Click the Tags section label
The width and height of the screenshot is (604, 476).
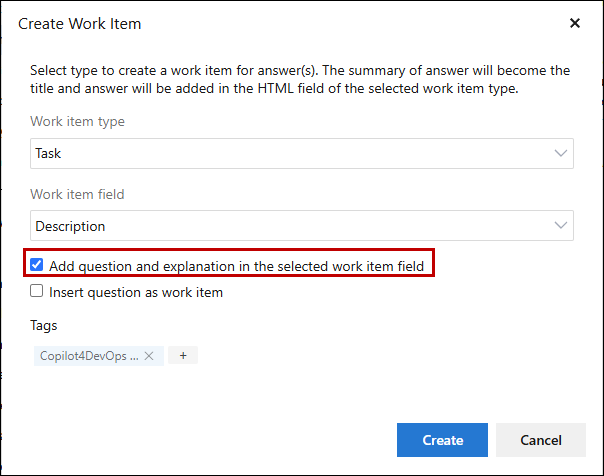point(44,326)
